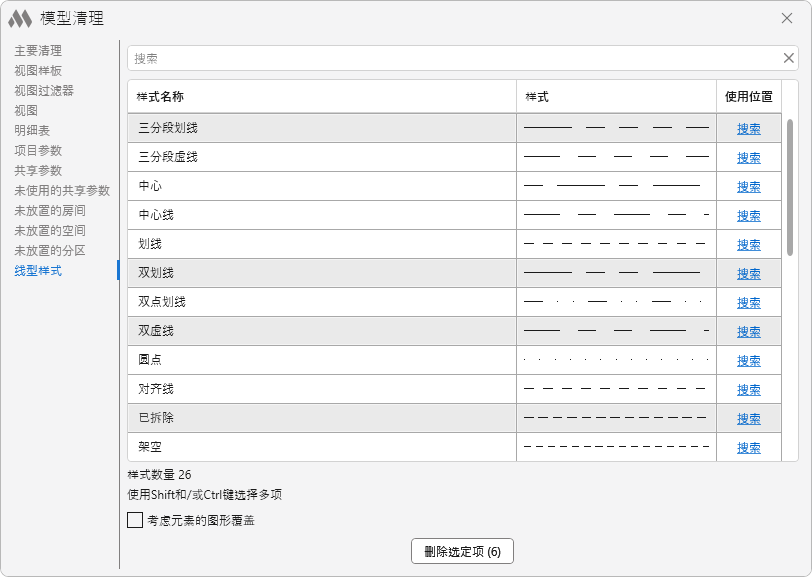Select the 中心 style name
The height and width of the screenshot is (577, 812).
[150, 186]
